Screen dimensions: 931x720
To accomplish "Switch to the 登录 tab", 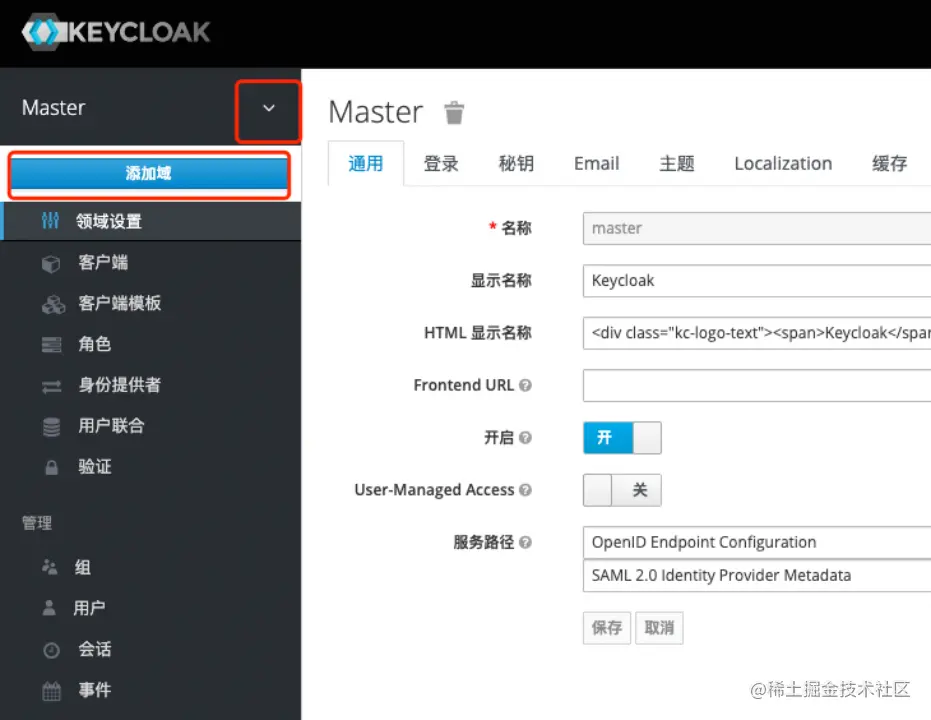I will (441, 163).
